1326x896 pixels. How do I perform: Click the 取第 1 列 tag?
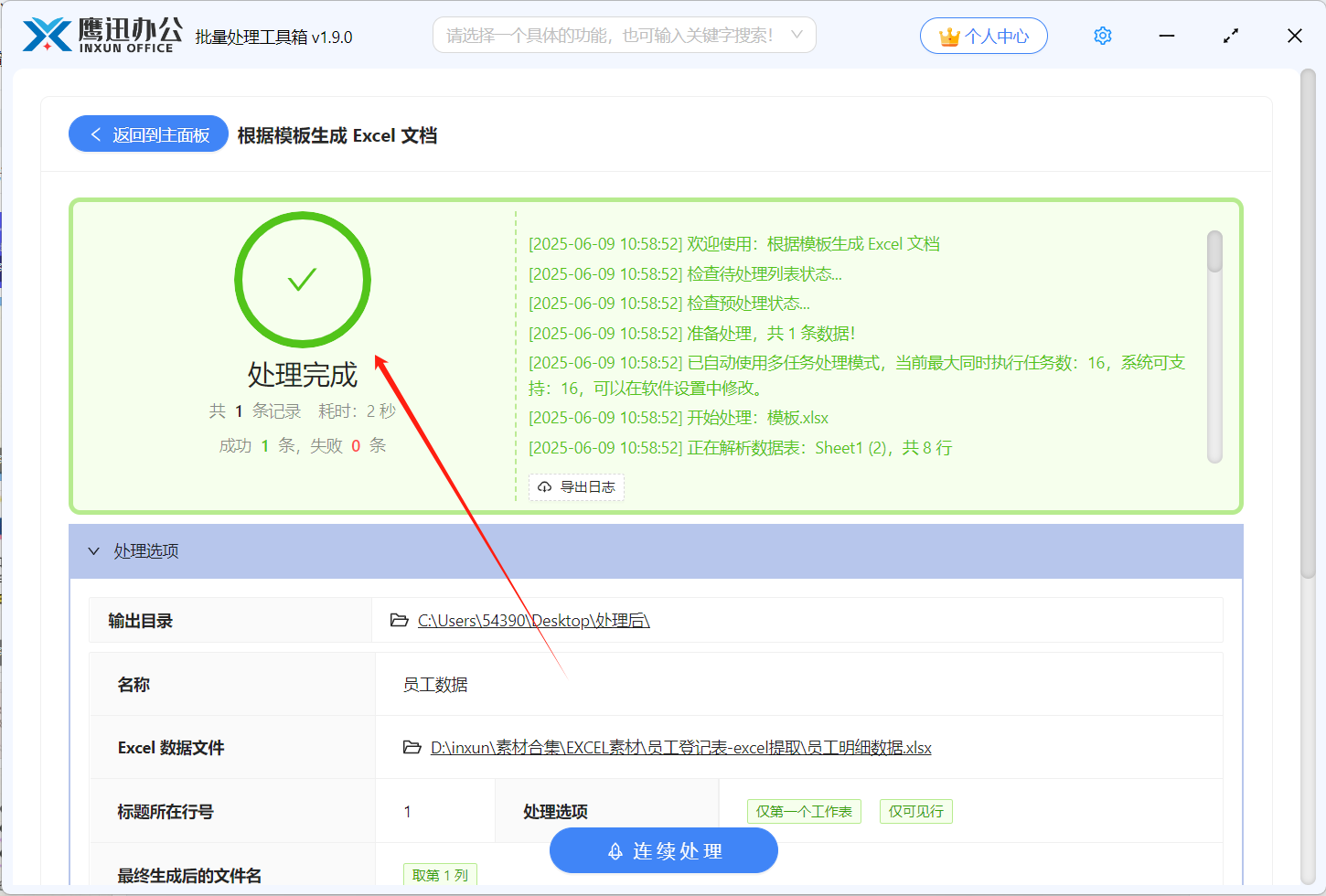440,875
